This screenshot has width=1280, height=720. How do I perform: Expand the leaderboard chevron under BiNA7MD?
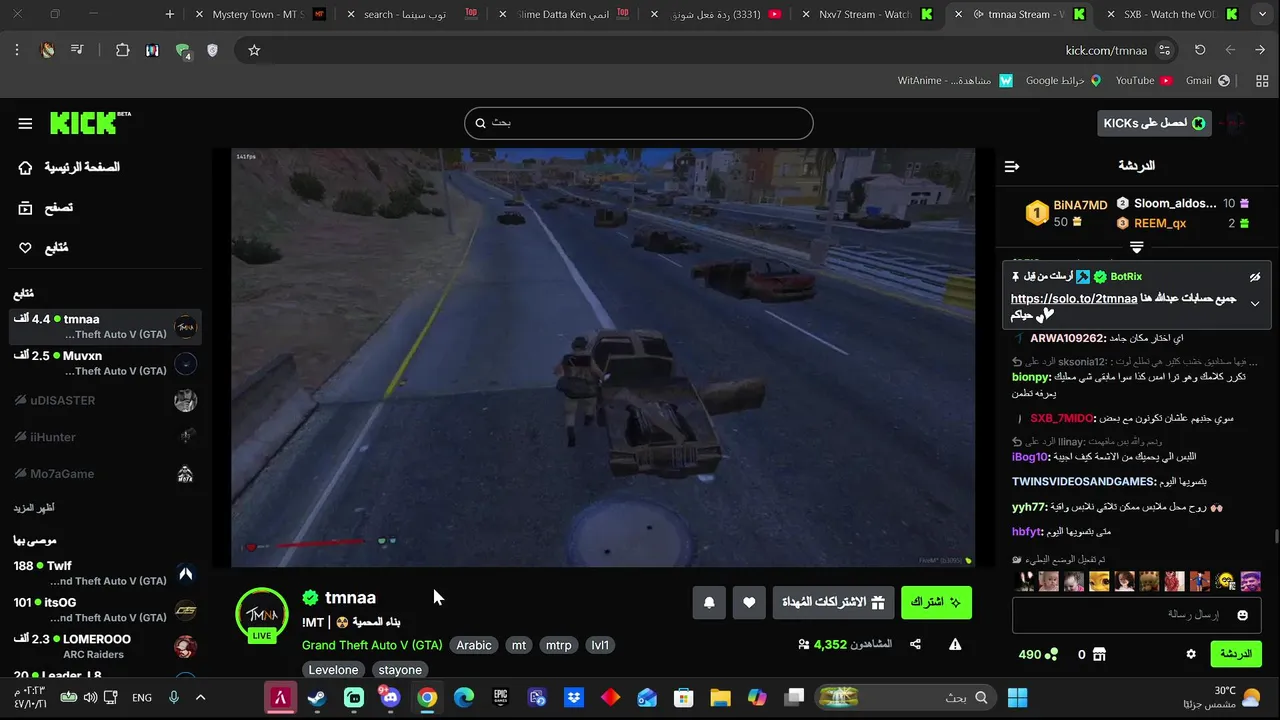[1137, 247]
